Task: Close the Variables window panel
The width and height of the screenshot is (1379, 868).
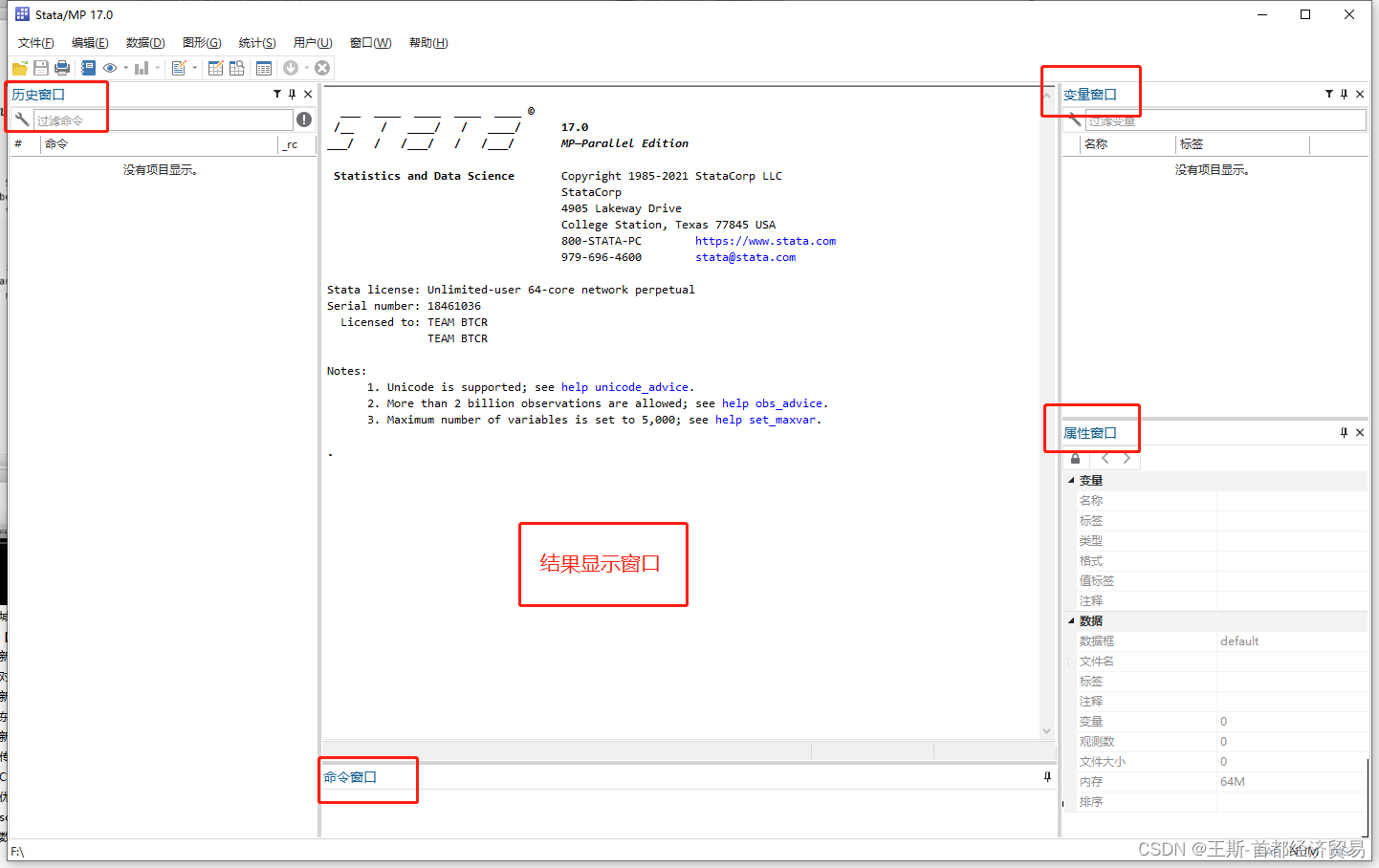Action: [1360, 94]
